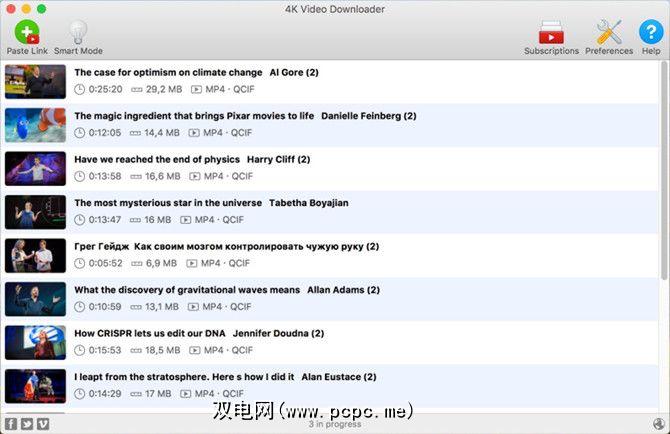The width and height of the screenshot is (670, 434).
Task: Select Jennifer Doudna video thumbnail
Action: [35, 343]
